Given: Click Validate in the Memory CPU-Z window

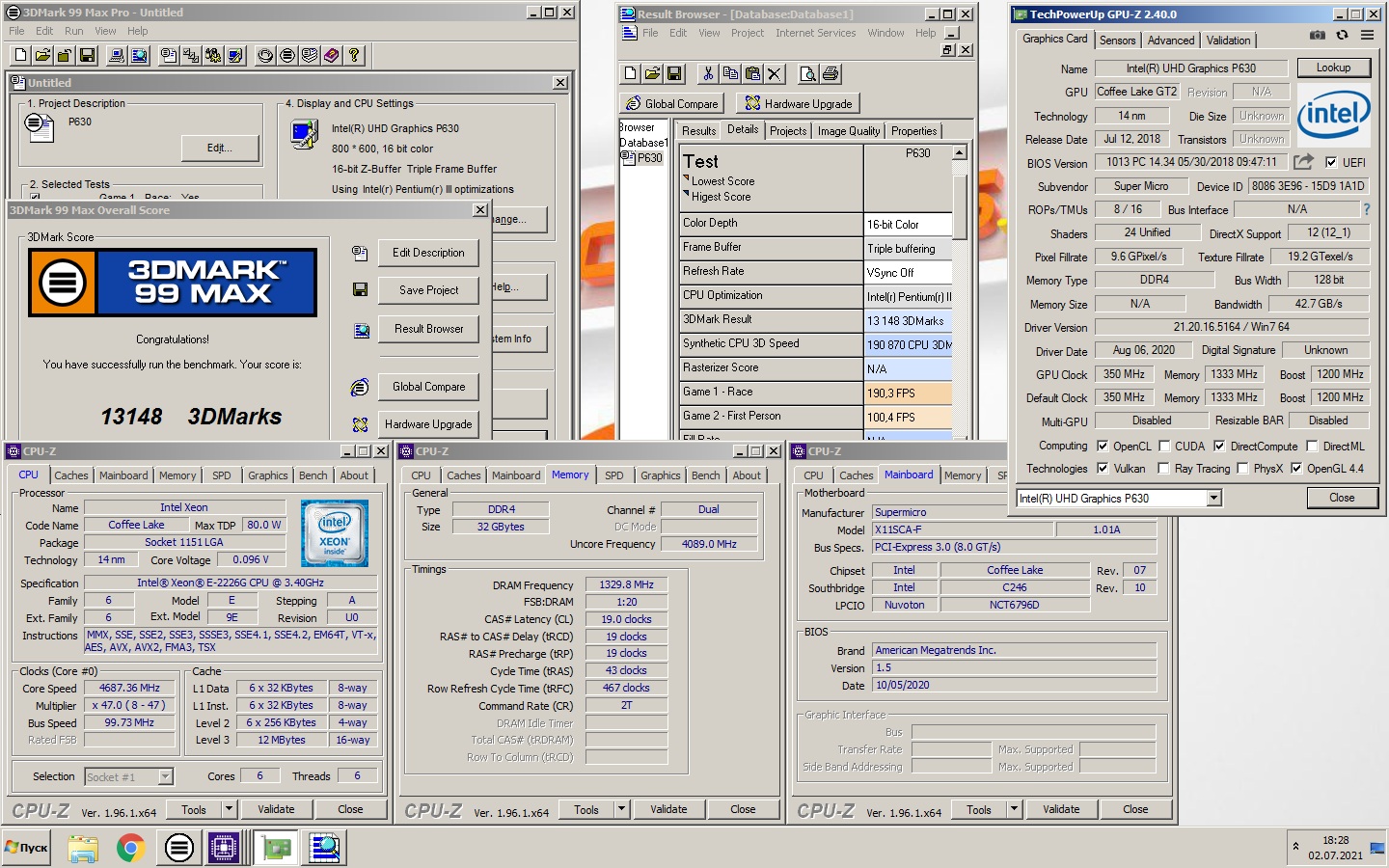Looking at the screenshot, I should click(x=668, y=809).
